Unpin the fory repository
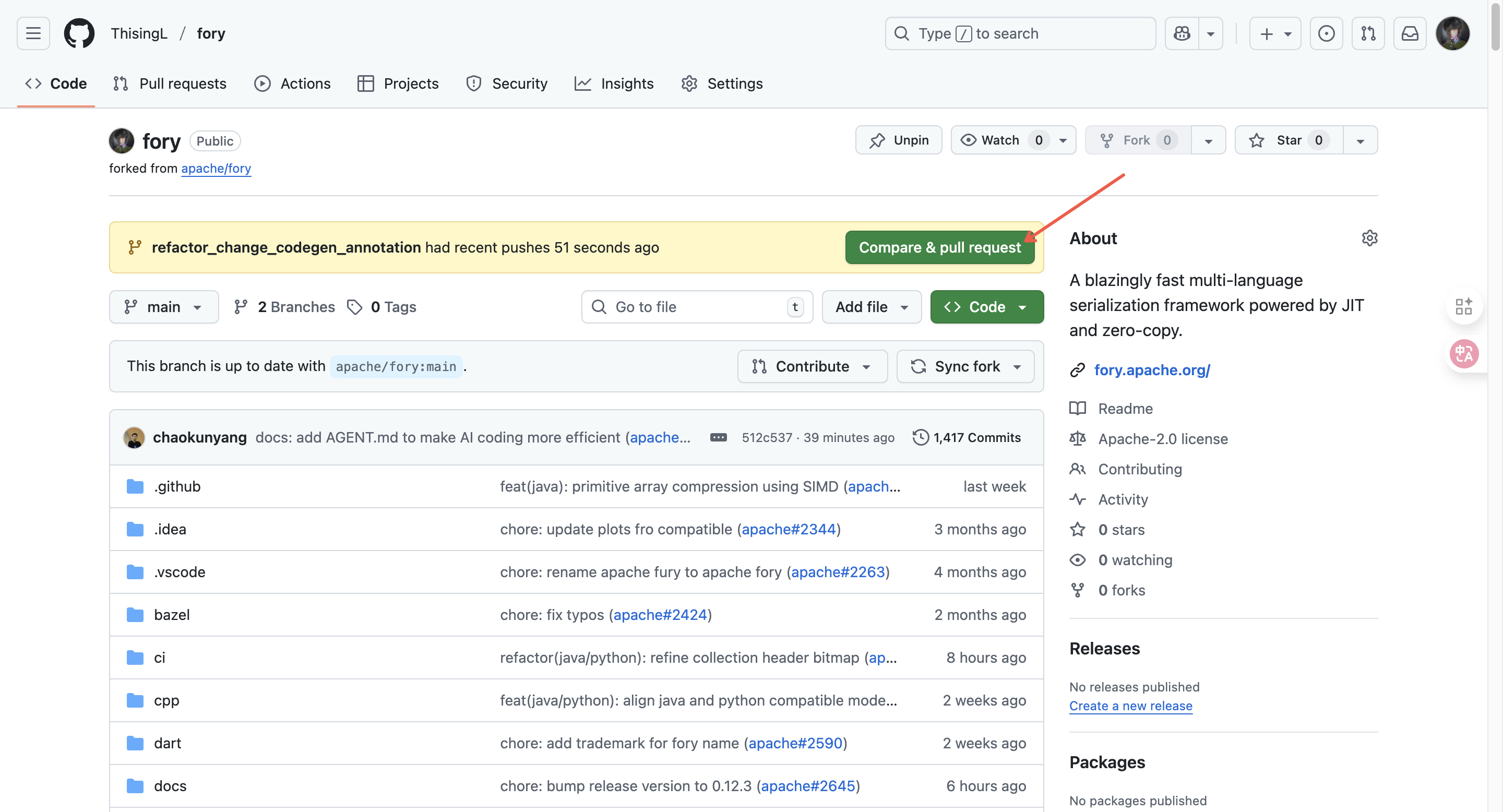The image size is (1503, 812). click(899, 140)
